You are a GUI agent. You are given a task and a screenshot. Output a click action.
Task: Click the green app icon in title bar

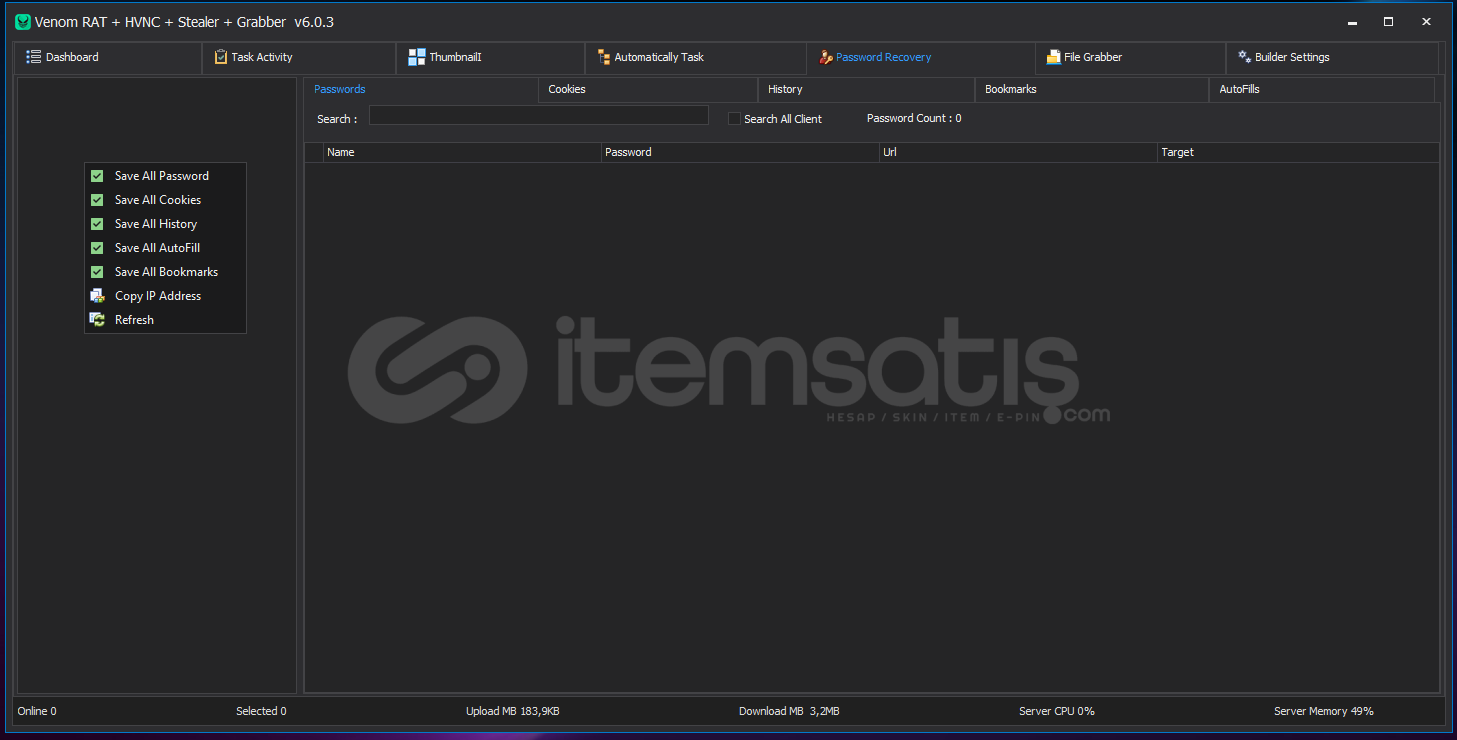[23, 22]
